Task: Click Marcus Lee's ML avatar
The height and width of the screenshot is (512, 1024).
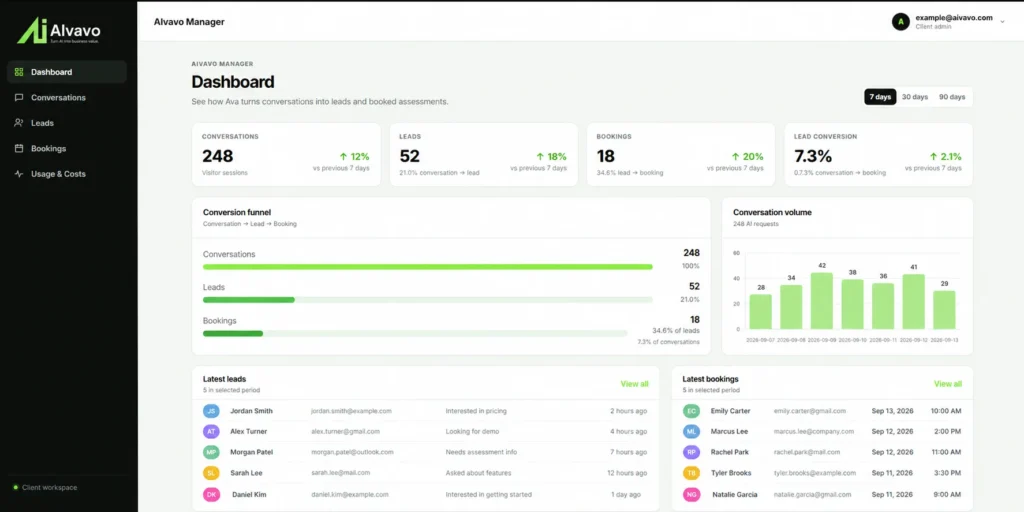Action: coord(691,432)
